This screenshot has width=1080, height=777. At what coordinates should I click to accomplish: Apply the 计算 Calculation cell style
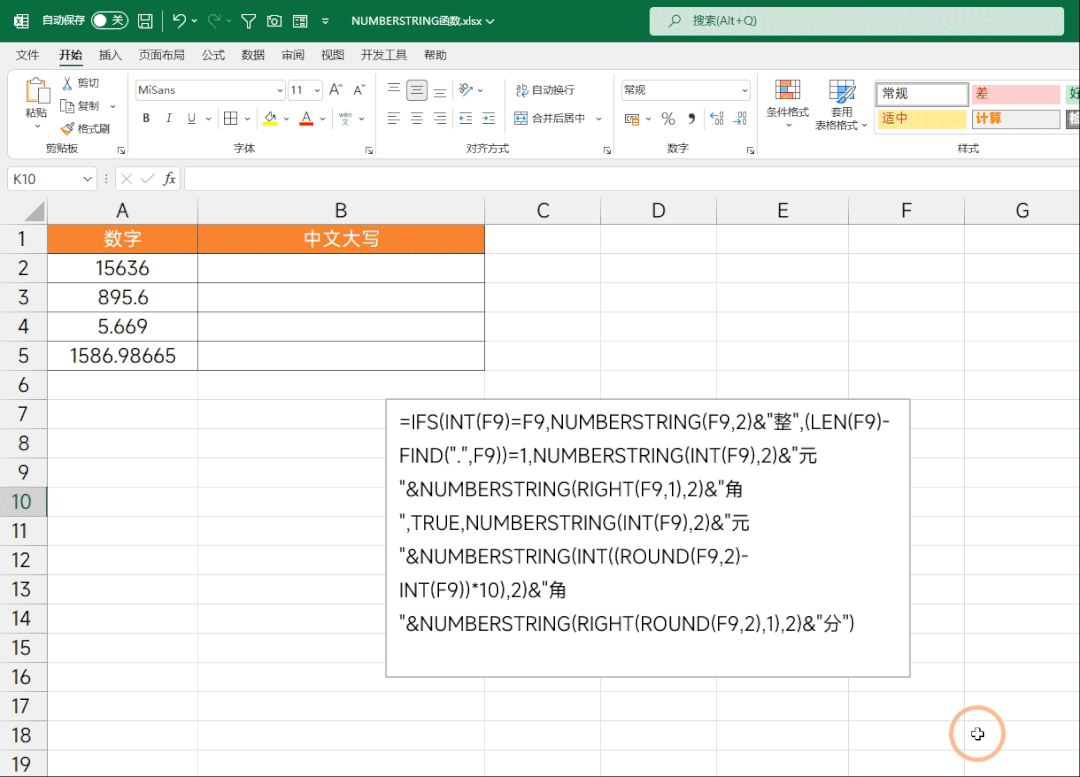pos(1015,118)
